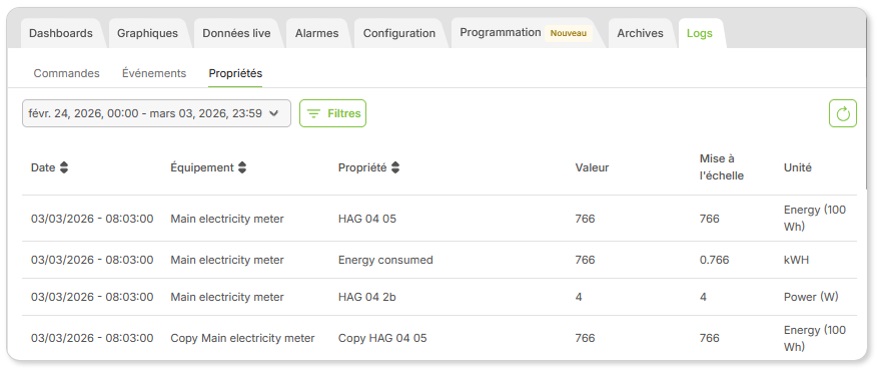Image resolution: width=879 pixels, height=370 pixels.
Task: Click the Valeur column header
Action: point(592,168)
